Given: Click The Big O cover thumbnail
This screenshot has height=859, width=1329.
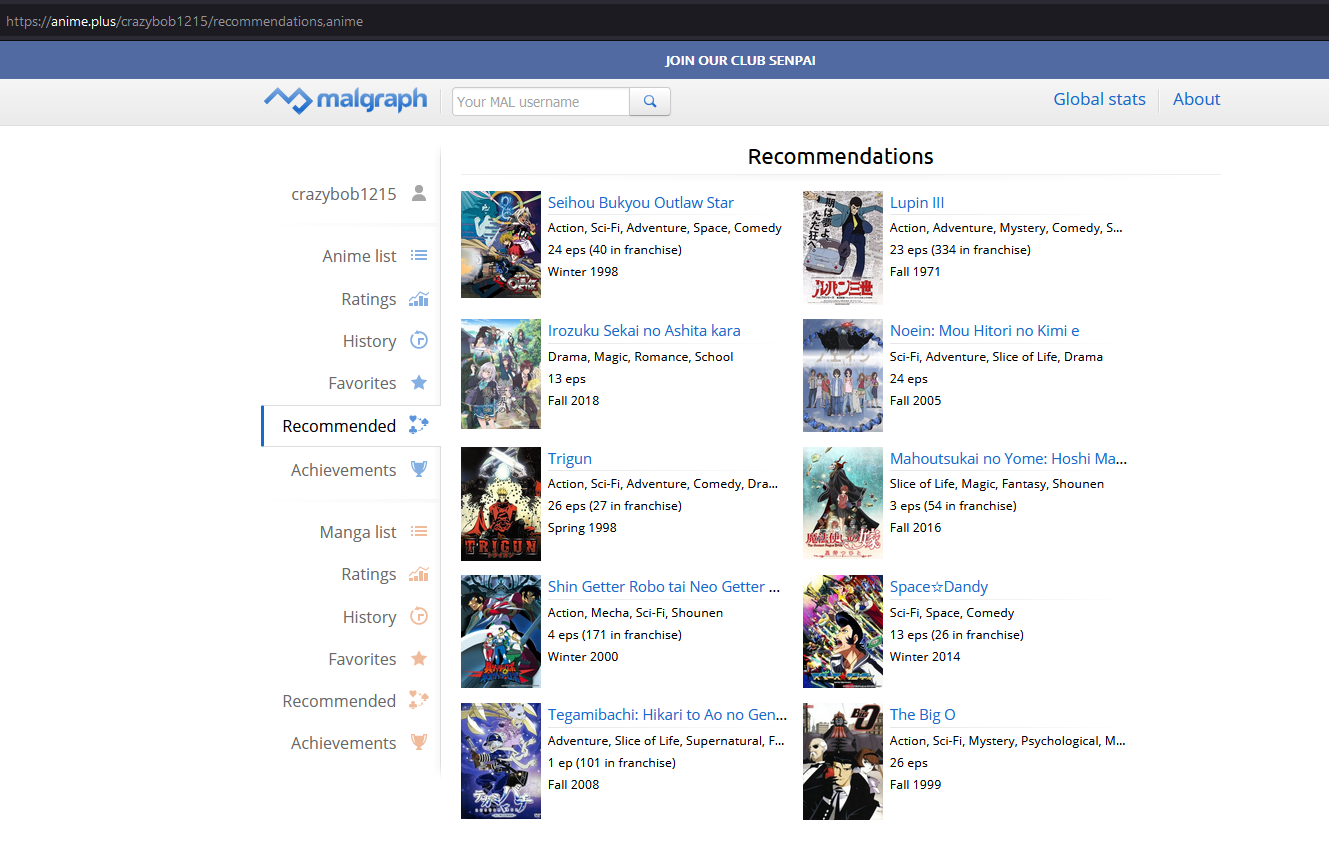Looking at the screenshot, I should pos(842,760).
